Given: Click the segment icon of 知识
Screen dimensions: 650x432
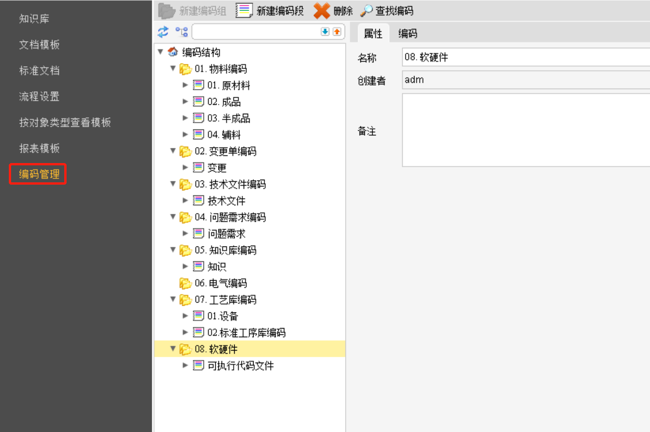Looking at the screenshot, I should click(x=199, y=266).
